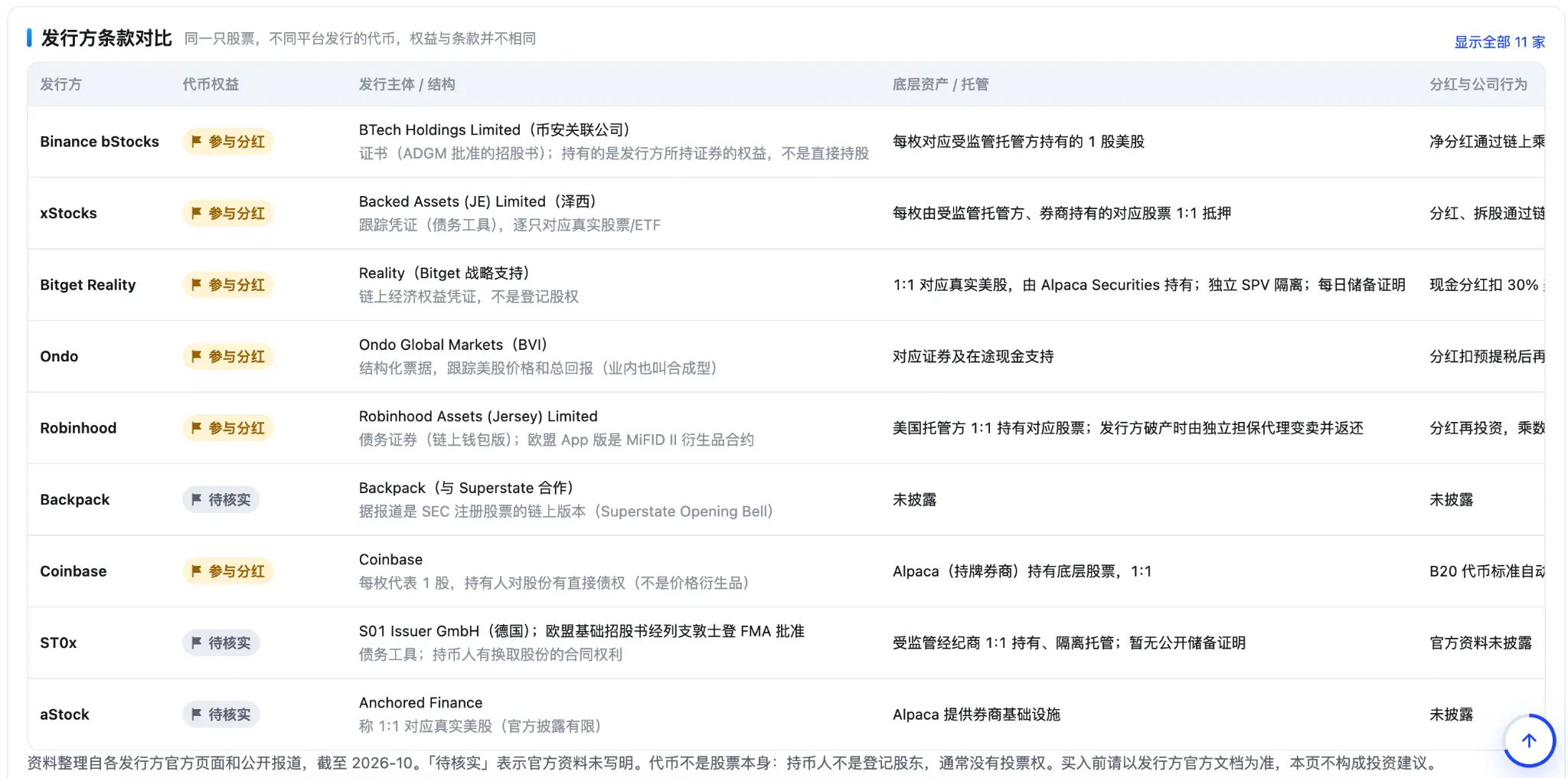Image resolution: width=1568 pixels, height=778 pixels.
Task: Select the Binance bStocks issuer name
Action: tap(100, 142)
